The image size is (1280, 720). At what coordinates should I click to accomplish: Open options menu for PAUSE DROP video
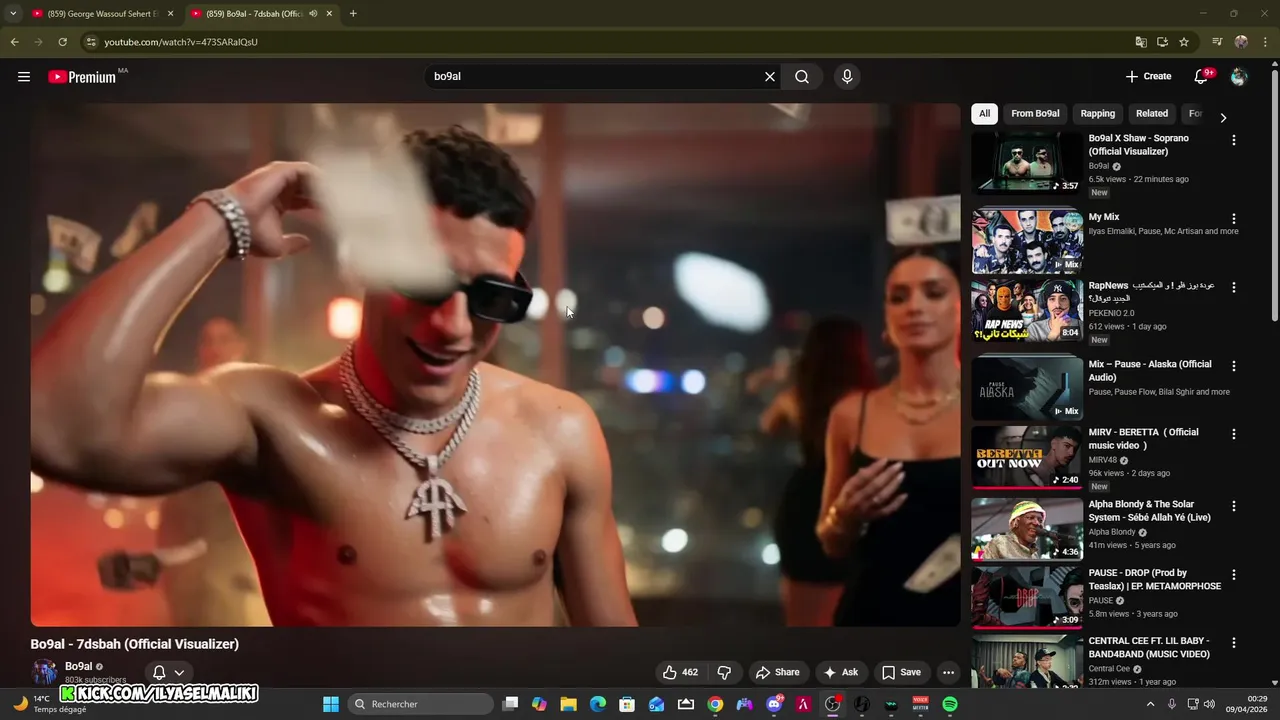(1233, 575)
